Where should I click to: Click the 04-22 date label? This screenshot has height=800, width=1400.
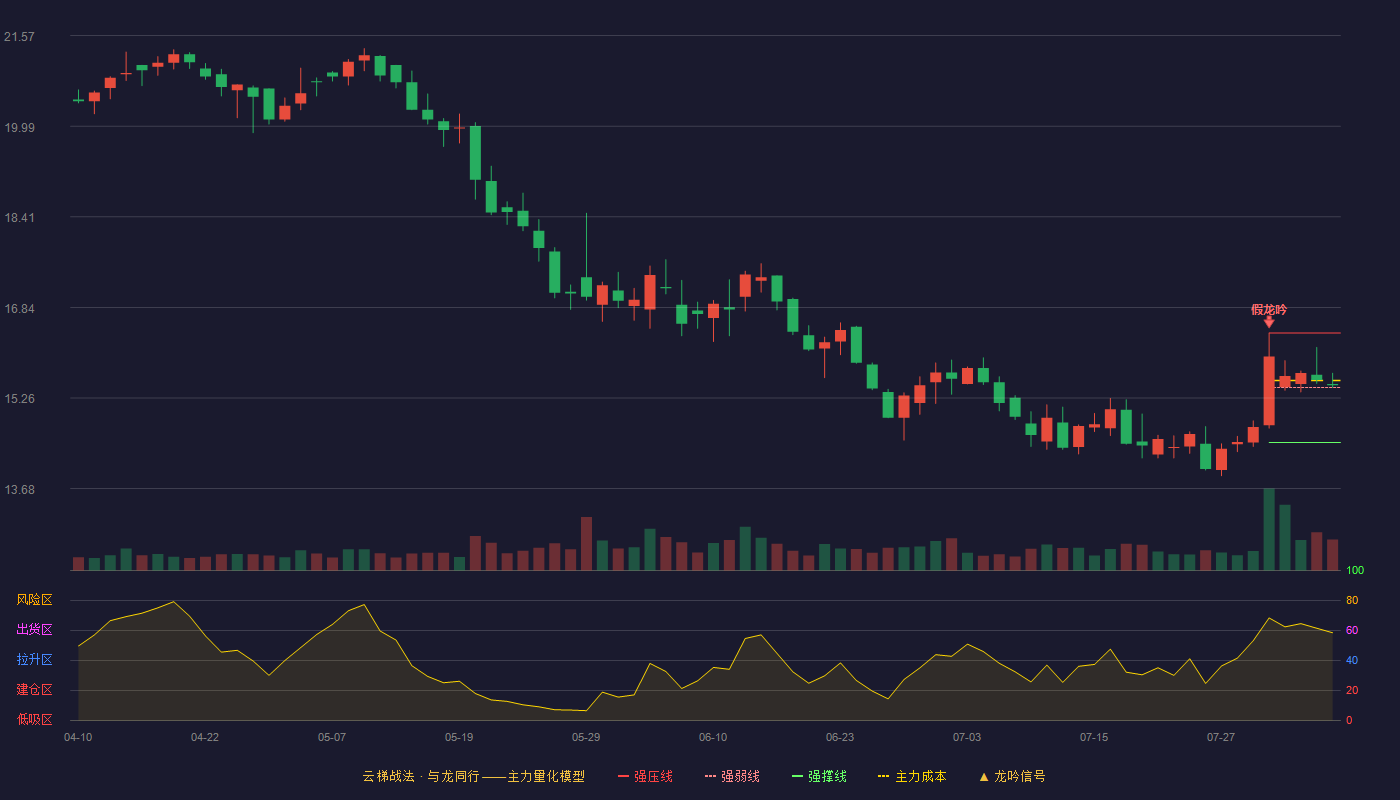pyautogui.click(x=205, y=737)
